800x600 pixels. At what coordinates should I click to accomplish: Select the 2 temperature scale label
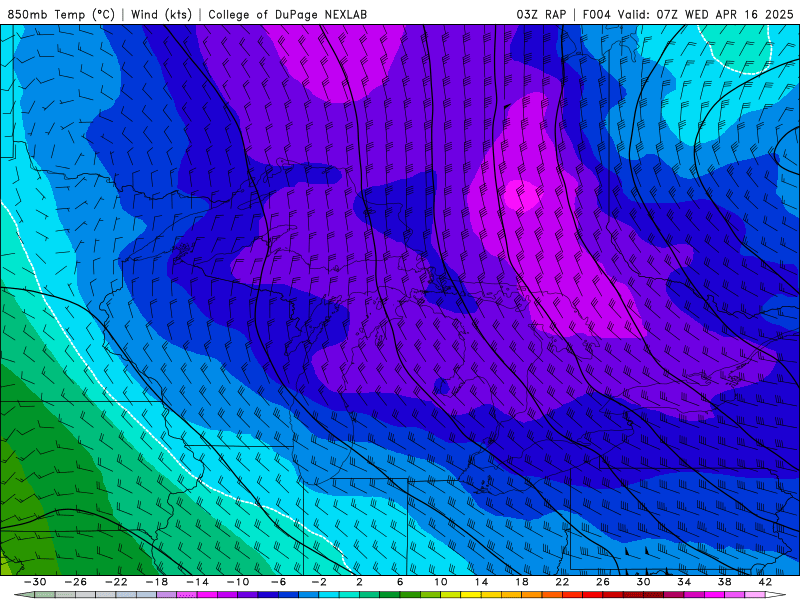pyautogui.click(x=359, y=582)
